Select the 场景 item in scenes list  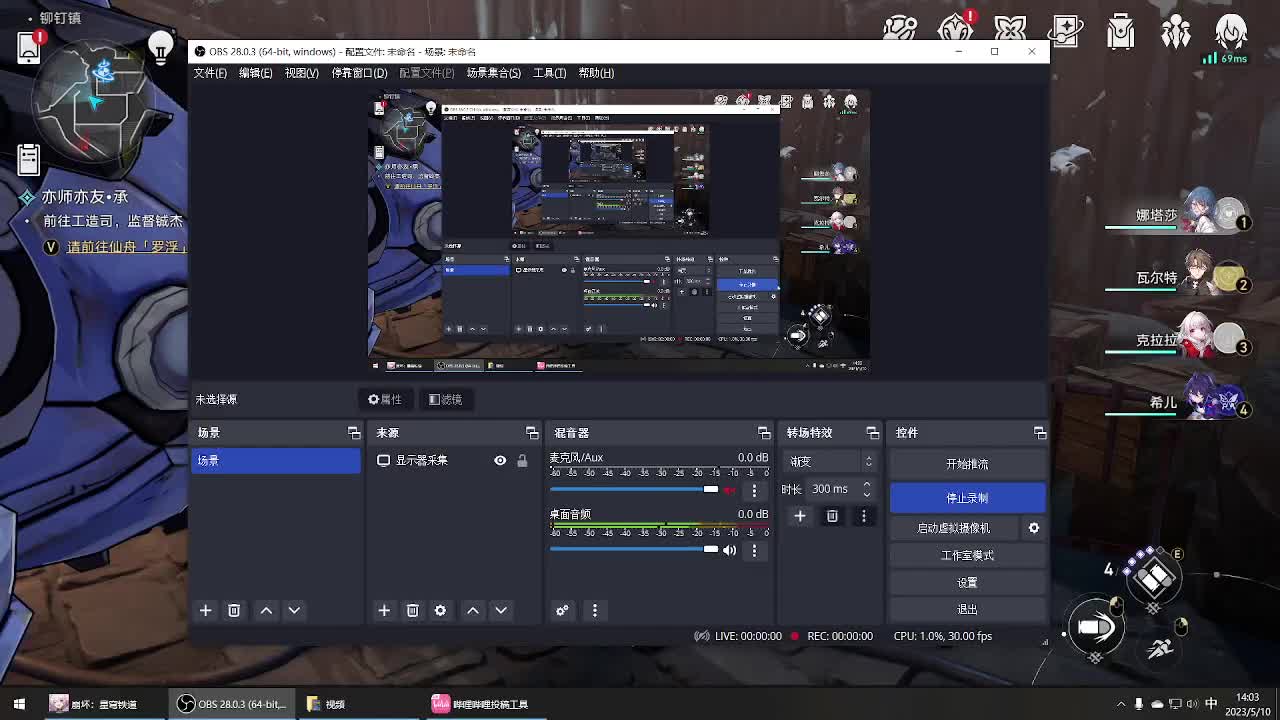tap(275, 460)
